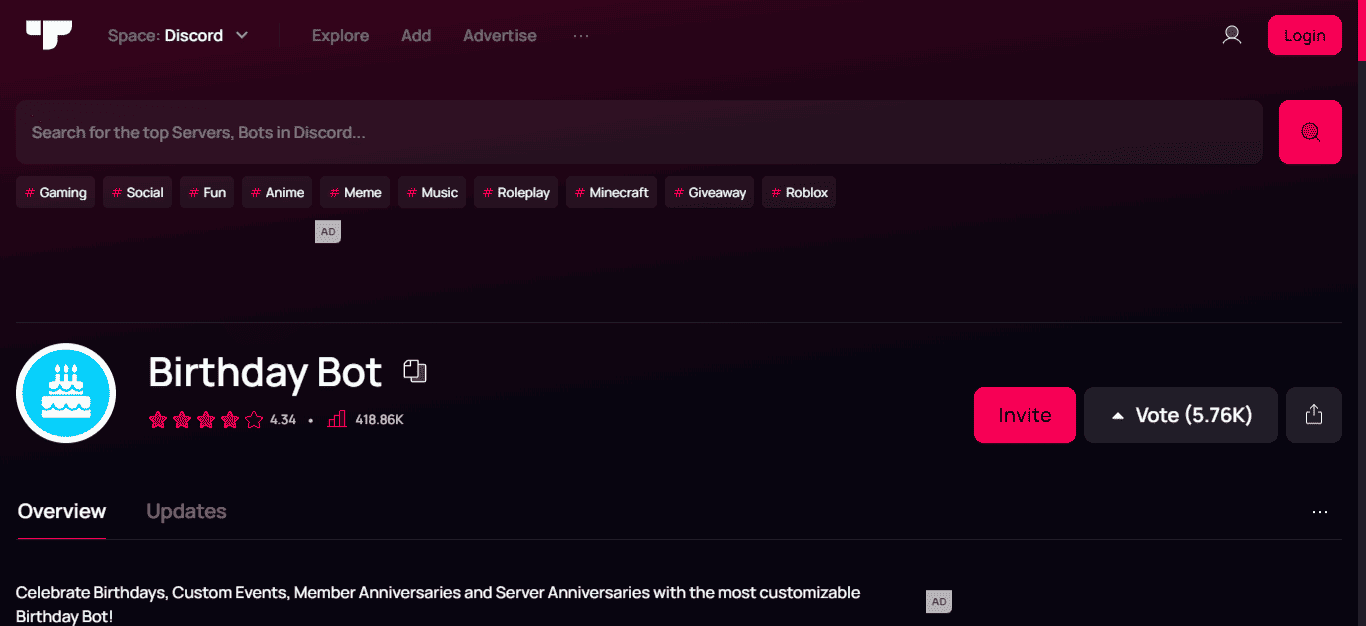This screenshot has width=1366, height=626.
Task: Open the tab row three-dot options menu
Action: coord(1320,512)
